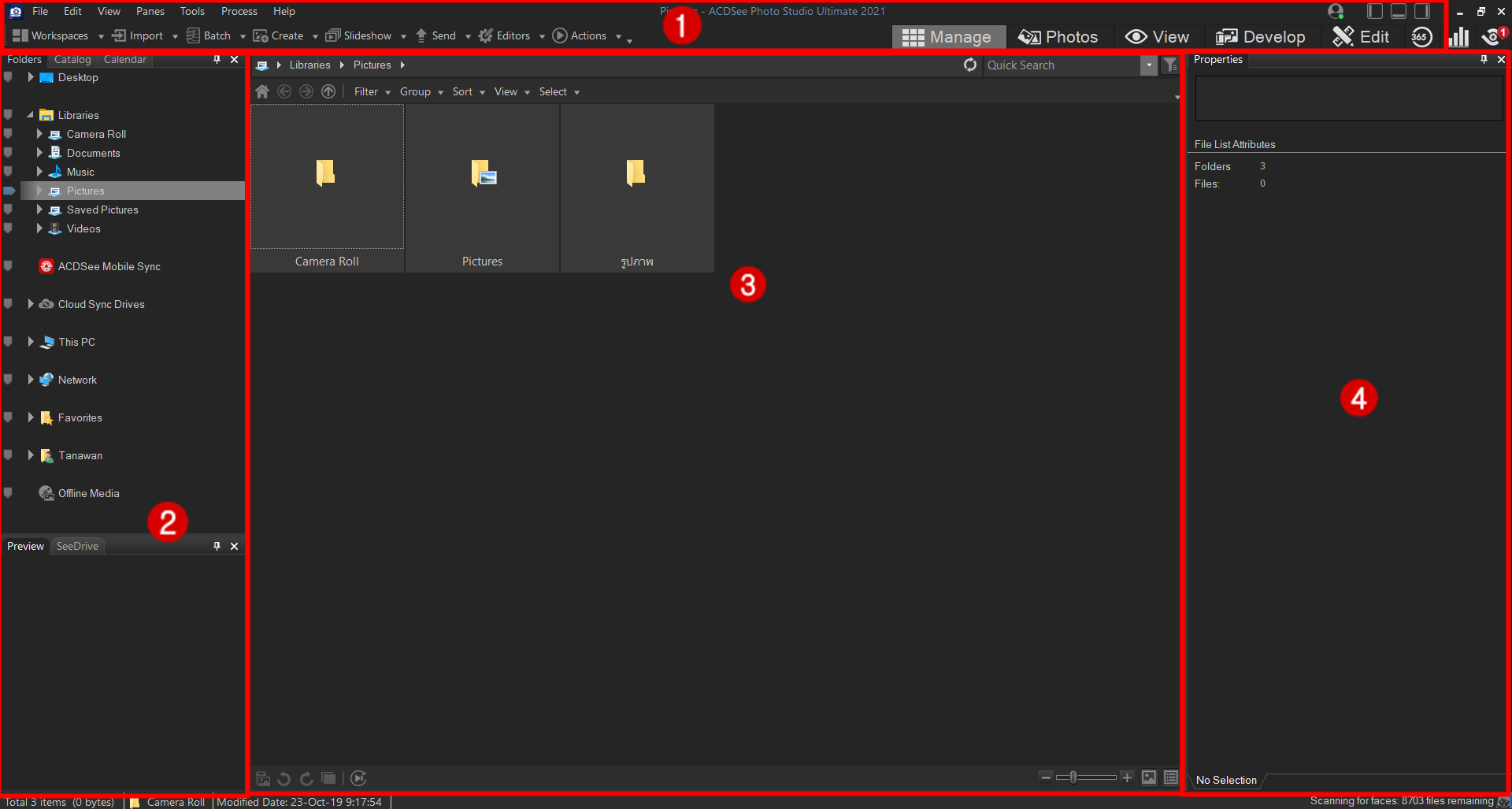Toggle Easy-Select marker for Music
Image resolution: width=1512 pixels, height=809 pixels.
[8, 172]
